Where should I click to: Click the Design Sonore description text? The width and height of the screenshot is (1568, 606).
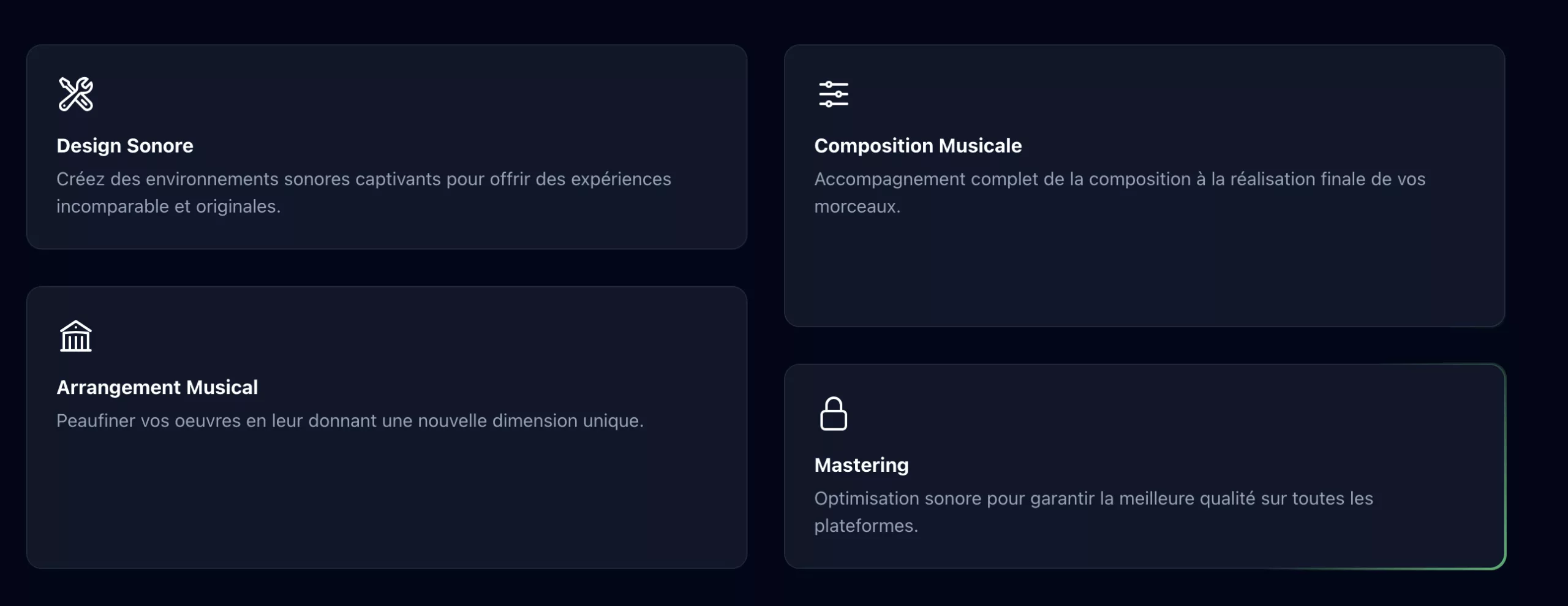(x=364, y=192)
